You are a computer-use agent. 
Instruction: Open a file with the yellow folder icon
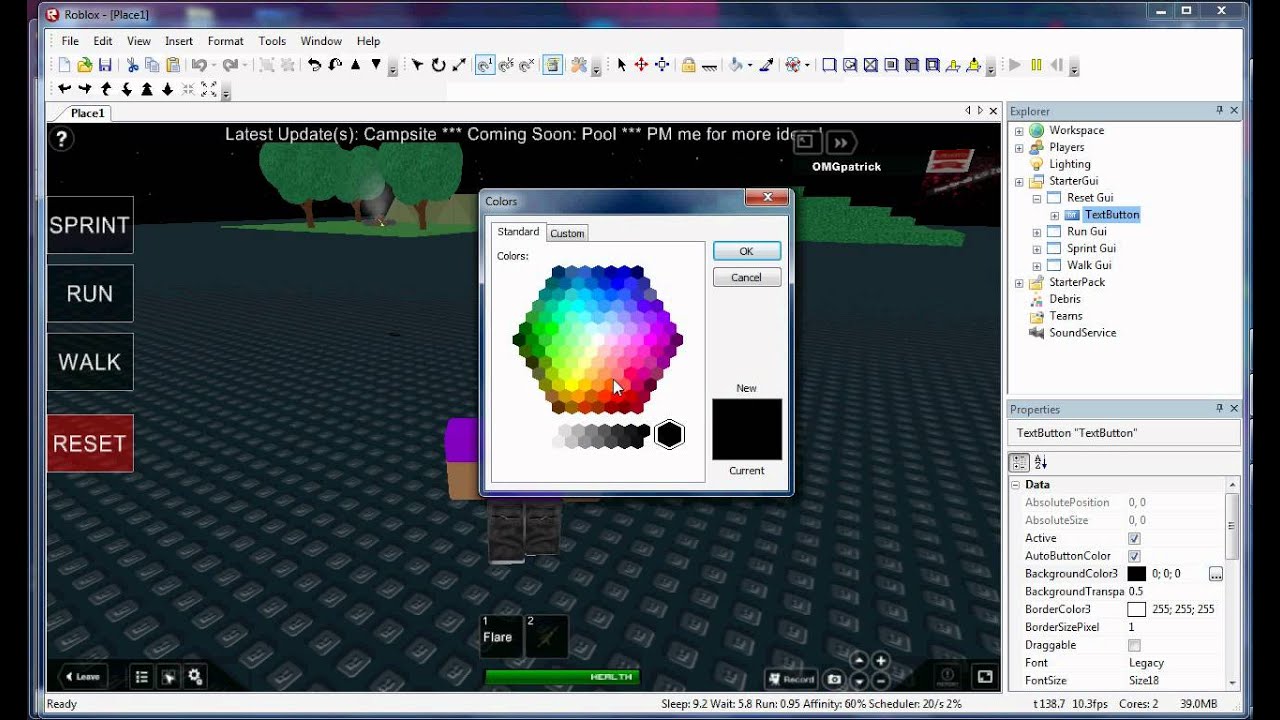point(85,65)
